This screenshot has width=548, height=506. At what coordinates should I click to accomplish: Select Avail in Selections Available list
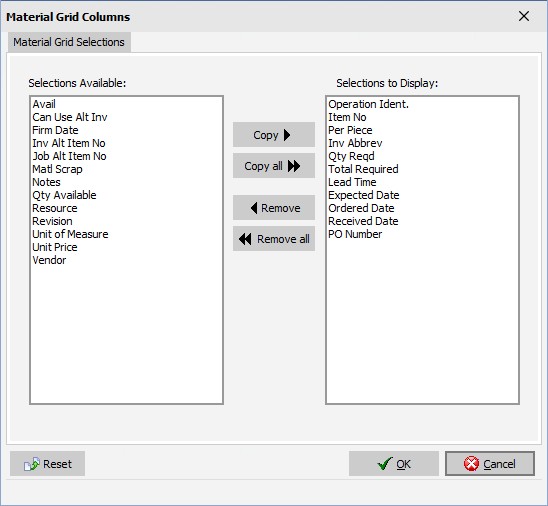[44, 104]
